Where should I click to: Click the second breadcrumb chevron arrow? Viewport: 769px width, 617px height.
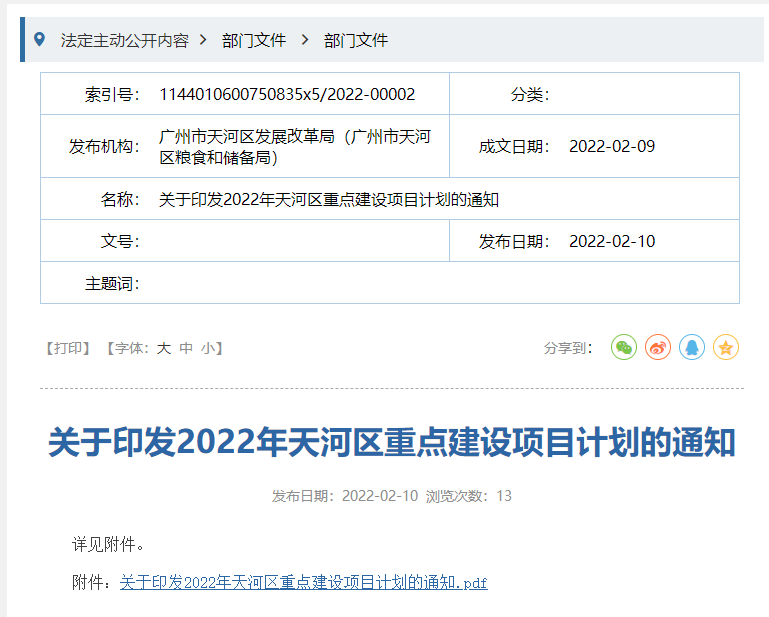click(x=305, y=40)
